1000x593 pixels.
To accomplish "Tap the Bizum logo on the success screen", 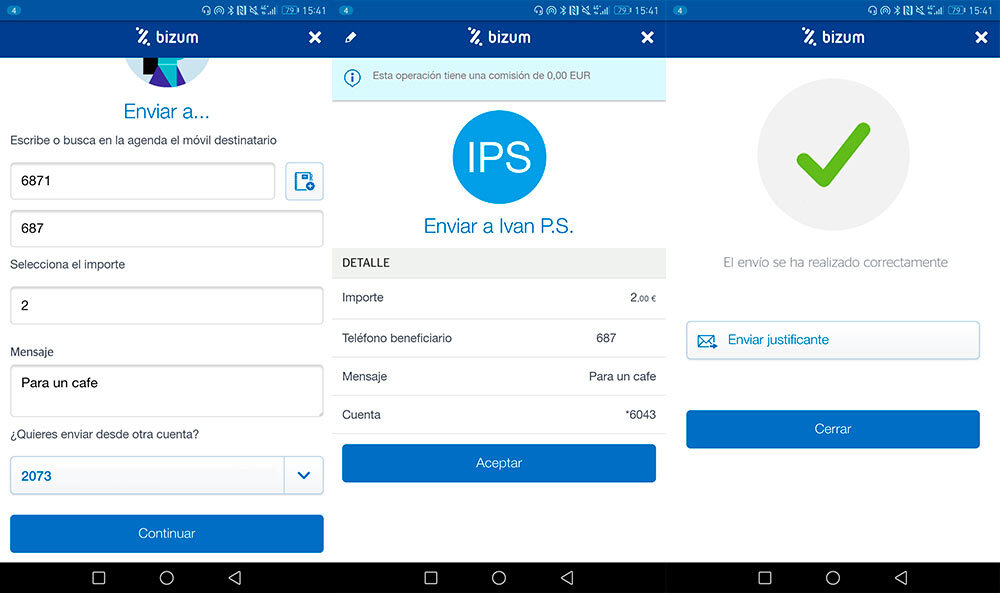I will click(833, 37).
